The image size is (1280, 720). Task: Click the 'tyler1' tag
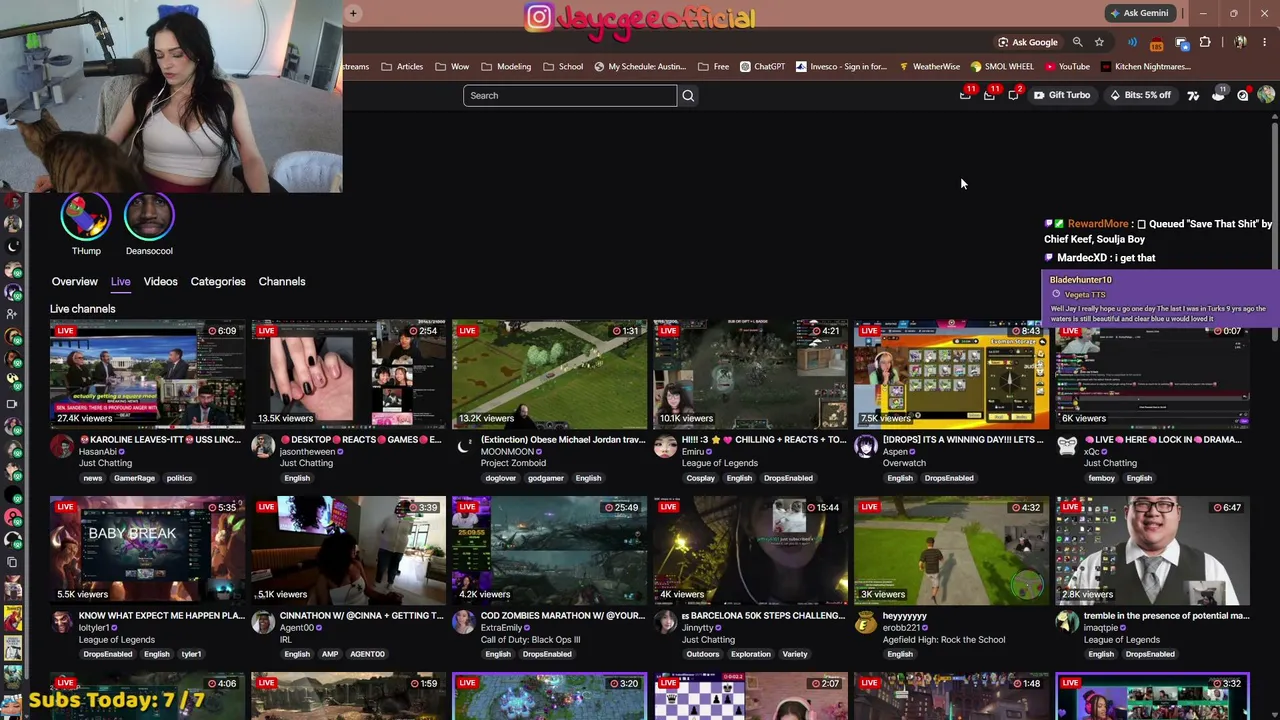(191, 654)
